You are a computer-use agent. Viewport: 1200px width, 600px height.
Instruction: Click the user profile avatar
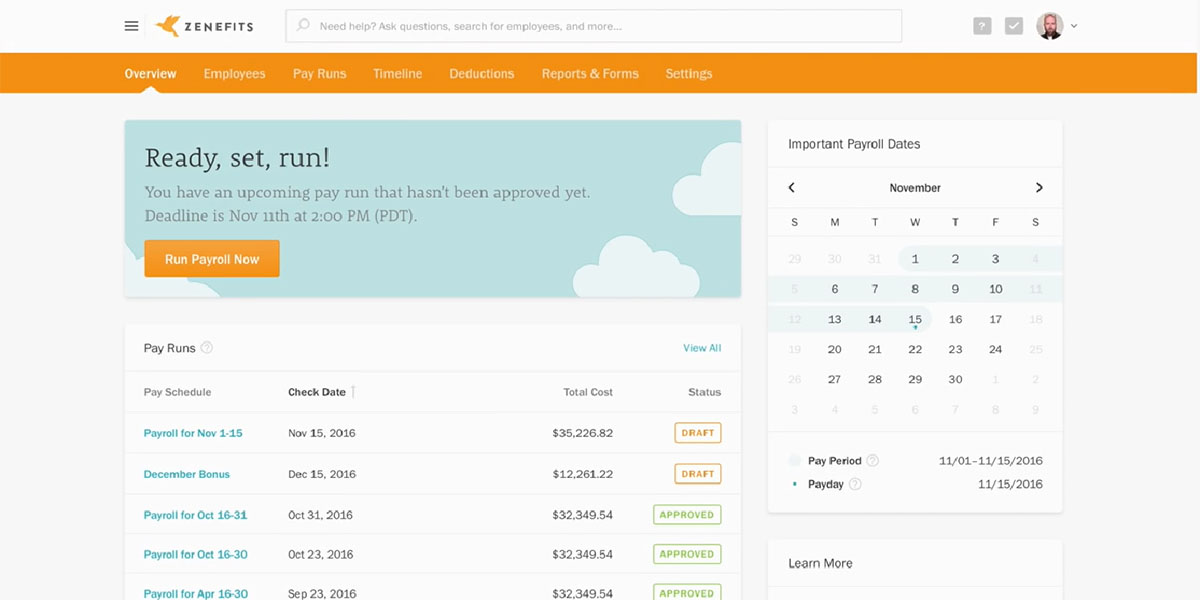click(x=1049, y=26)
